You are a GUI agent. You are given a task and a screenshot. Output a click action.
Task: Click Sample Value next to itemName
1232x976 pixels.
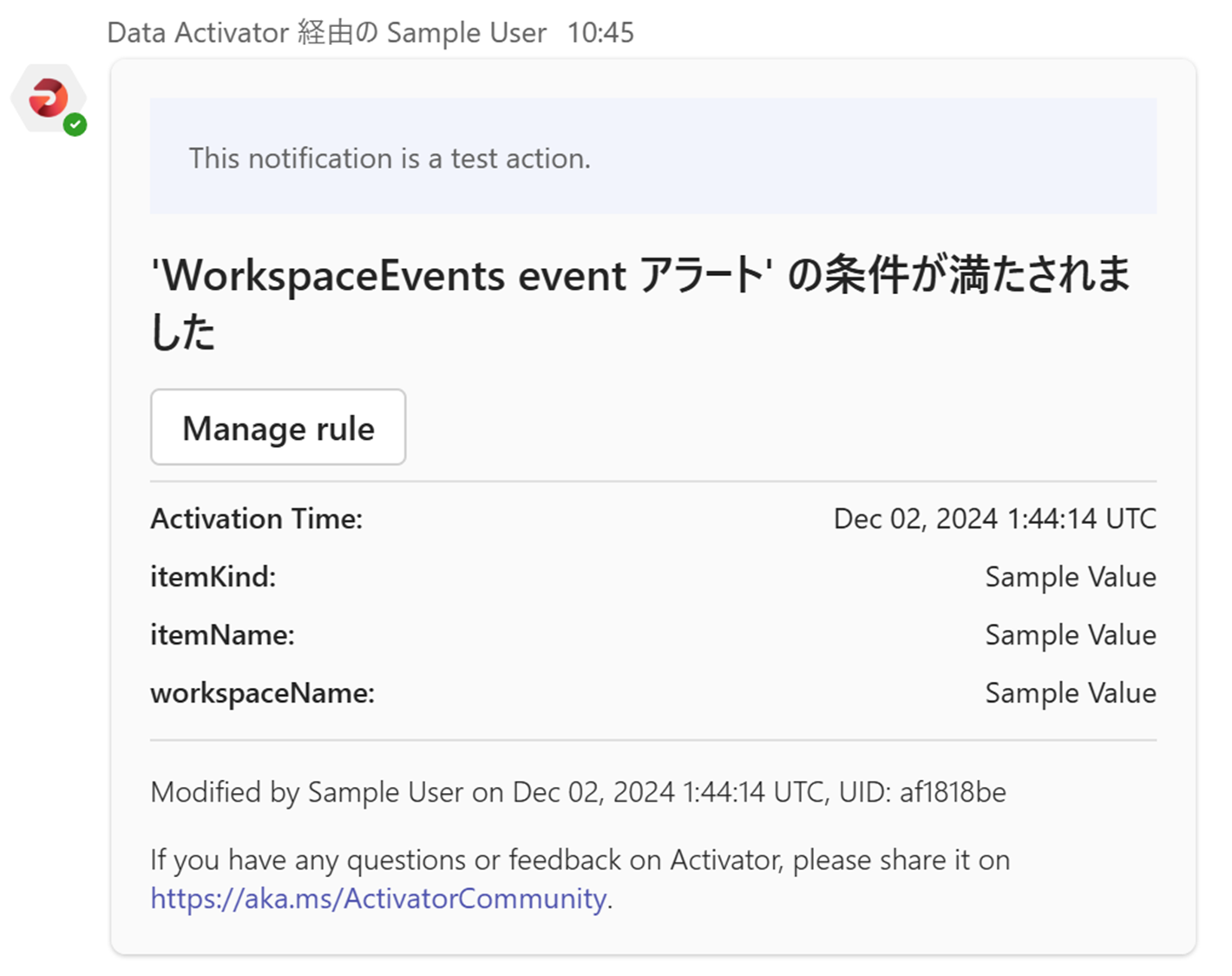(x=1071, y=635)
